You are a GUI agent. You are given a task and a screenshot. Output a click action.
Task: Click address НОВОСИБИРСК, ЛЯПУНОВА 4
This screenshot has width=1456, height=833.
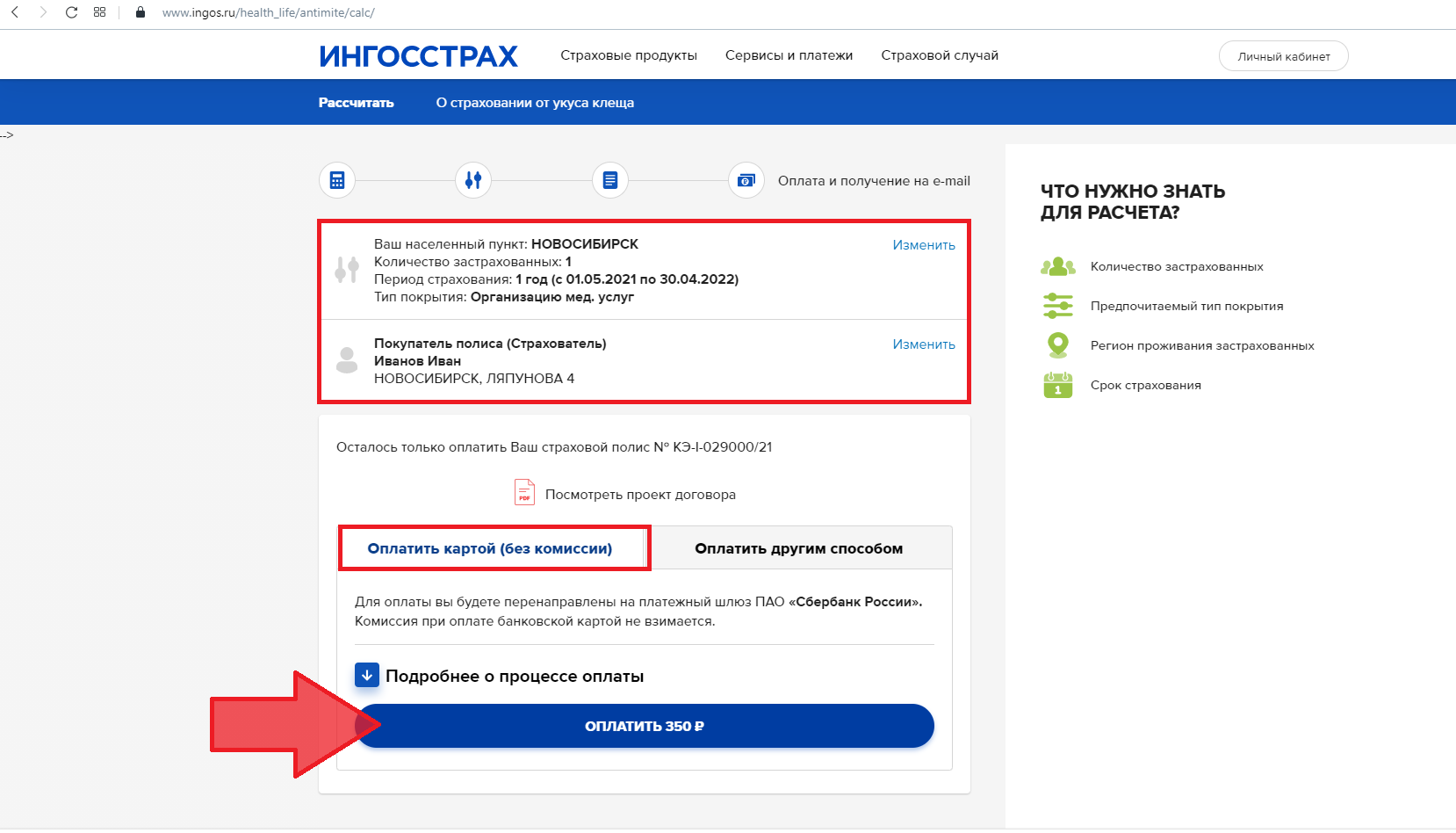pyautogui.click(x=474, y=379)
